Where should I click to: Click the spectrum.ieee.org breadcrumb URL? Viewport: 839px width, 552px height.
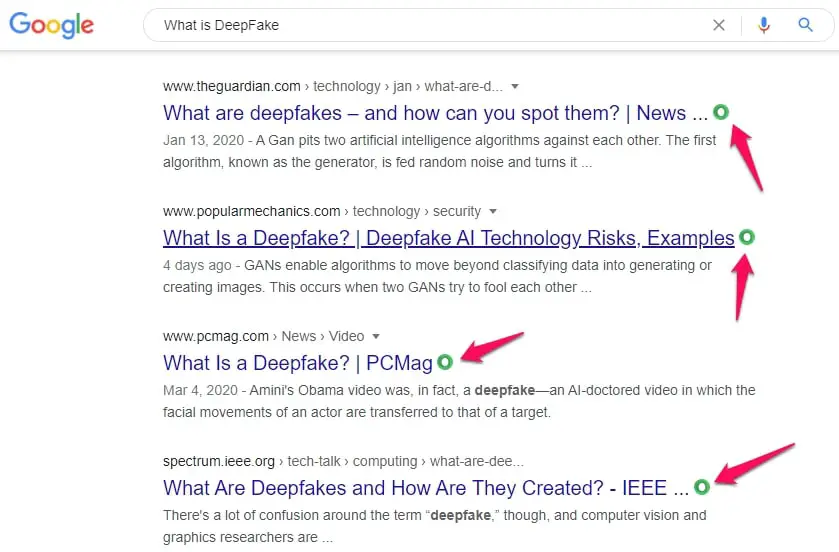(x=344, y=461)
